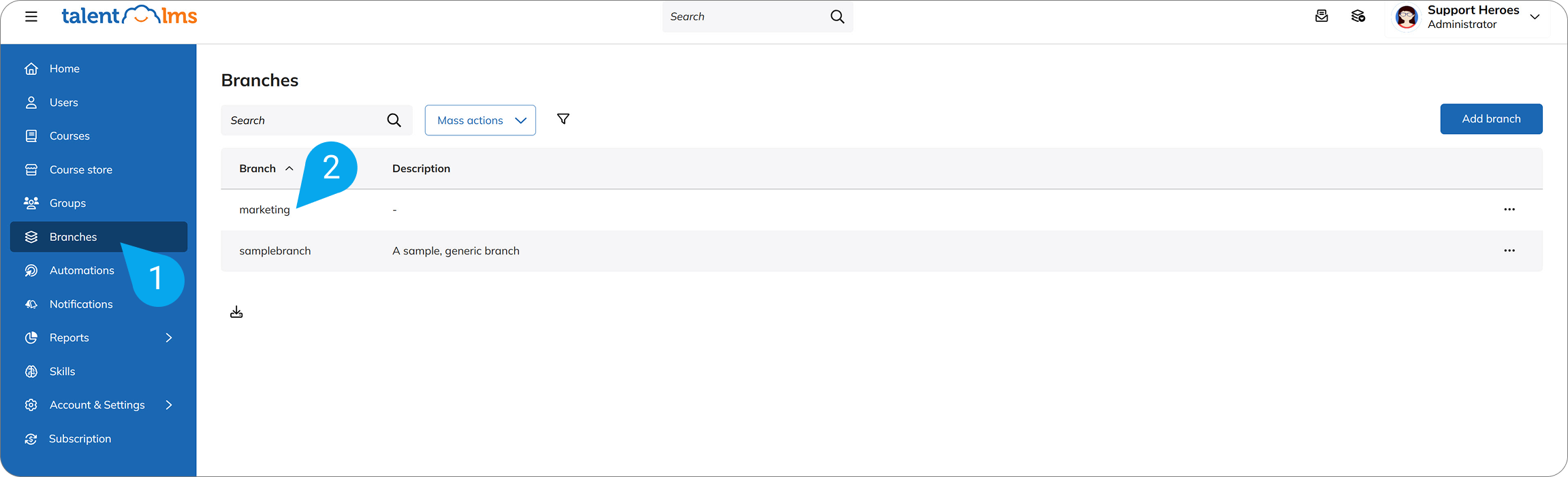Viewport: 1568px width, 477px height.
Task: Select Automations in the sidebar
Action: click(82, 271)
